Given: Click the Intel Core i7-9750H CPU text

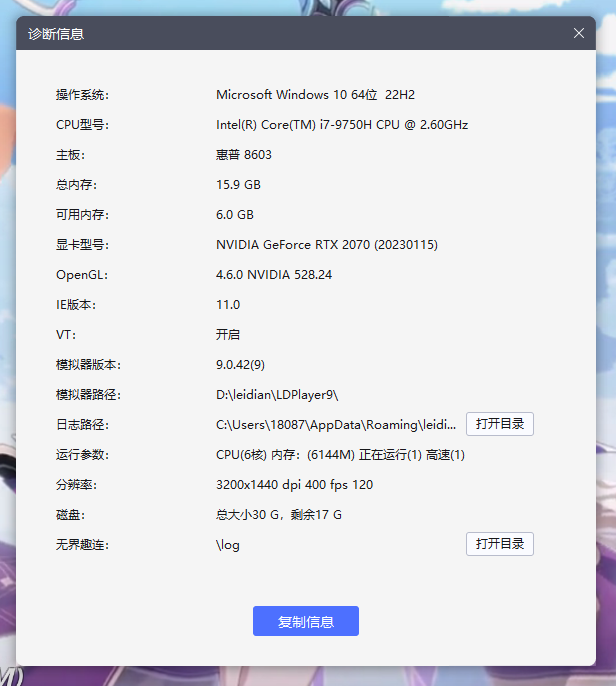Looking at the screenshot, I should tap(342, 125).
